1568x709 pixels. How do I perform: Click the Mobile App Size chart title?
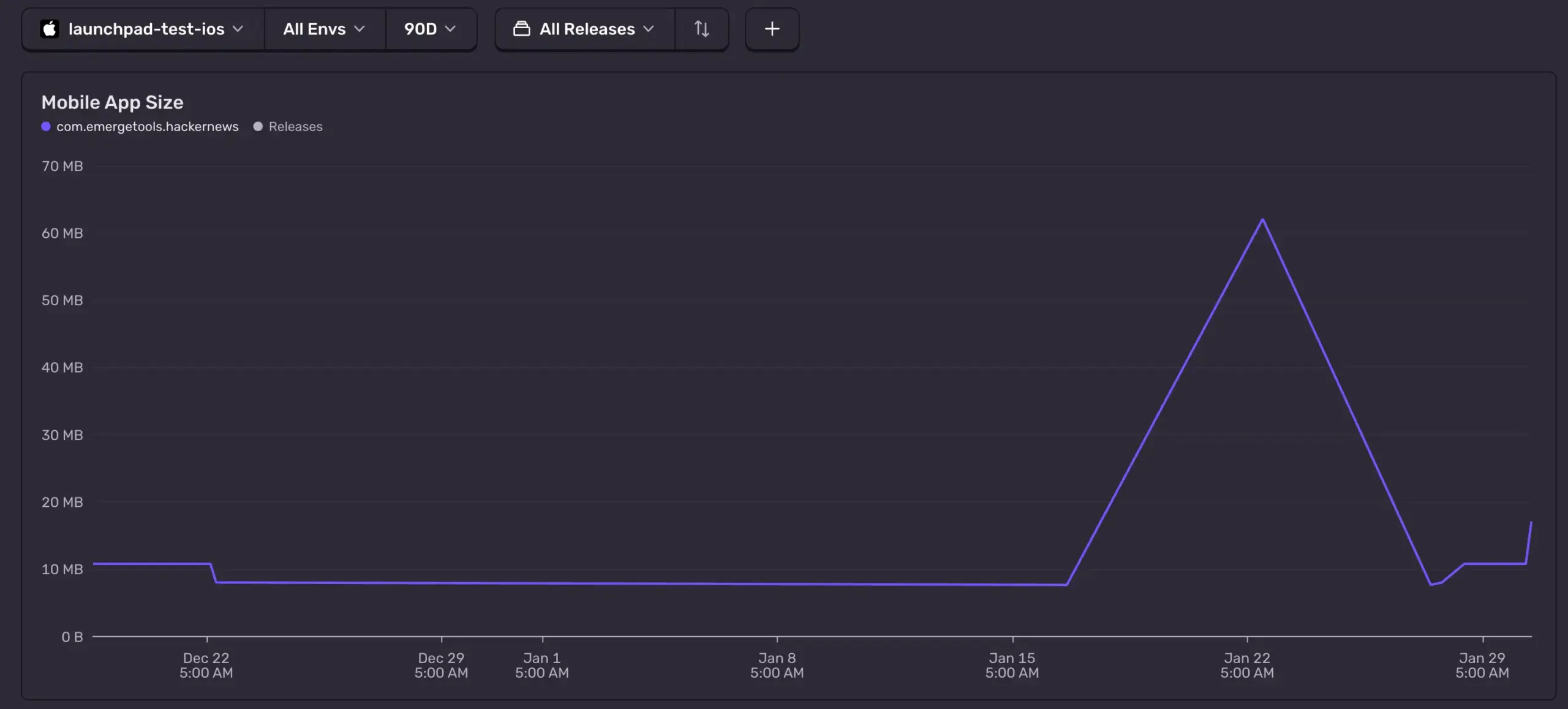tap(112, 102)
